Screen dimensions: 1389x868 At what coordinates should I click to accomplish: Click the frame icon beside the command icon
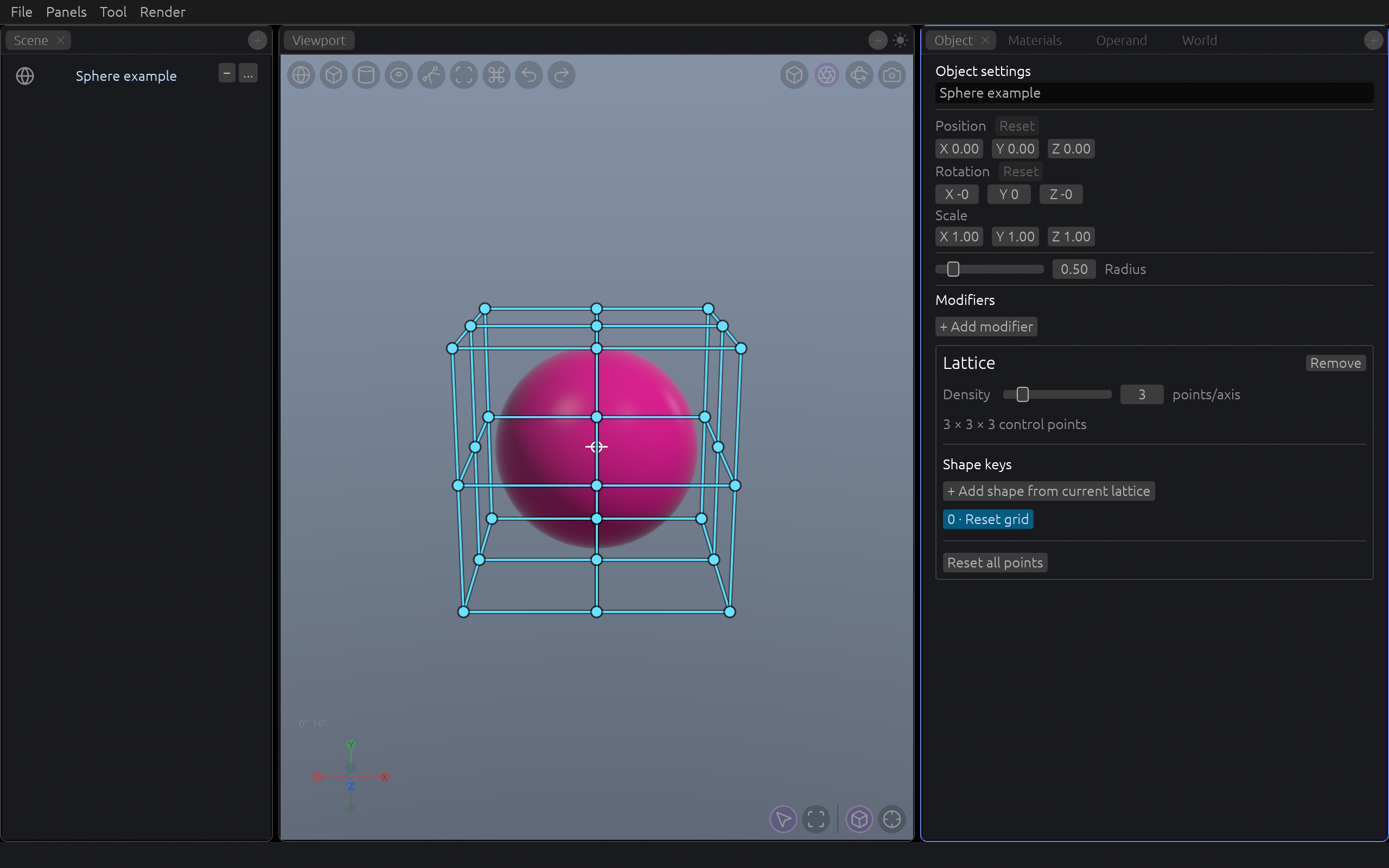click(x=464, y=75)
